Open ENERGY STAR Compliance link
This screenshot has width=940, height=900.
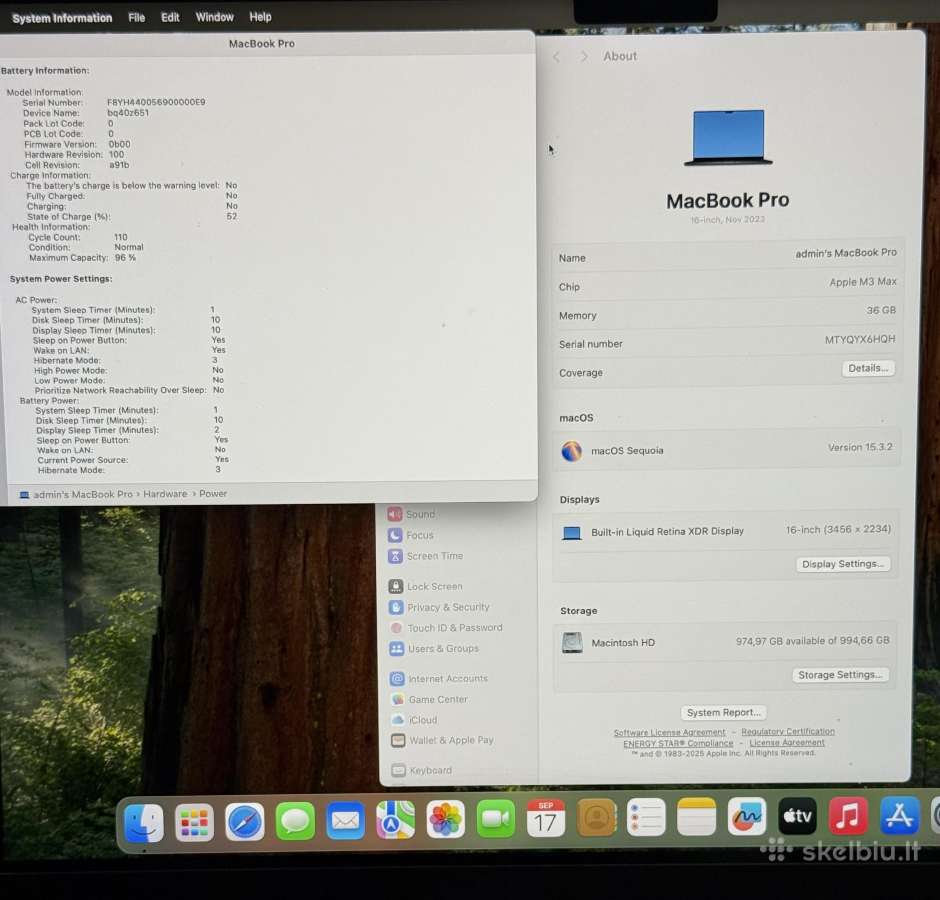click(678, 744)
